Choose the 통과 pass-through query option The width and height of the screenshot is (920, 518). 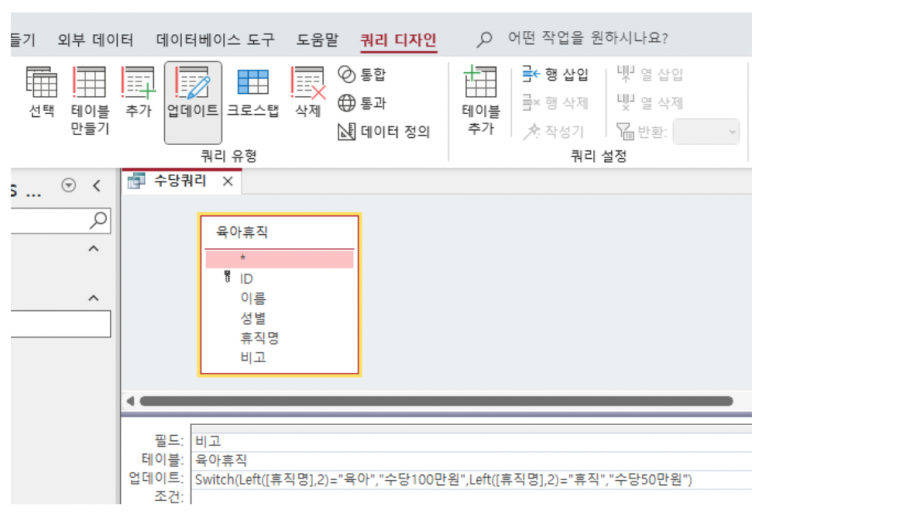click(362, 103)
